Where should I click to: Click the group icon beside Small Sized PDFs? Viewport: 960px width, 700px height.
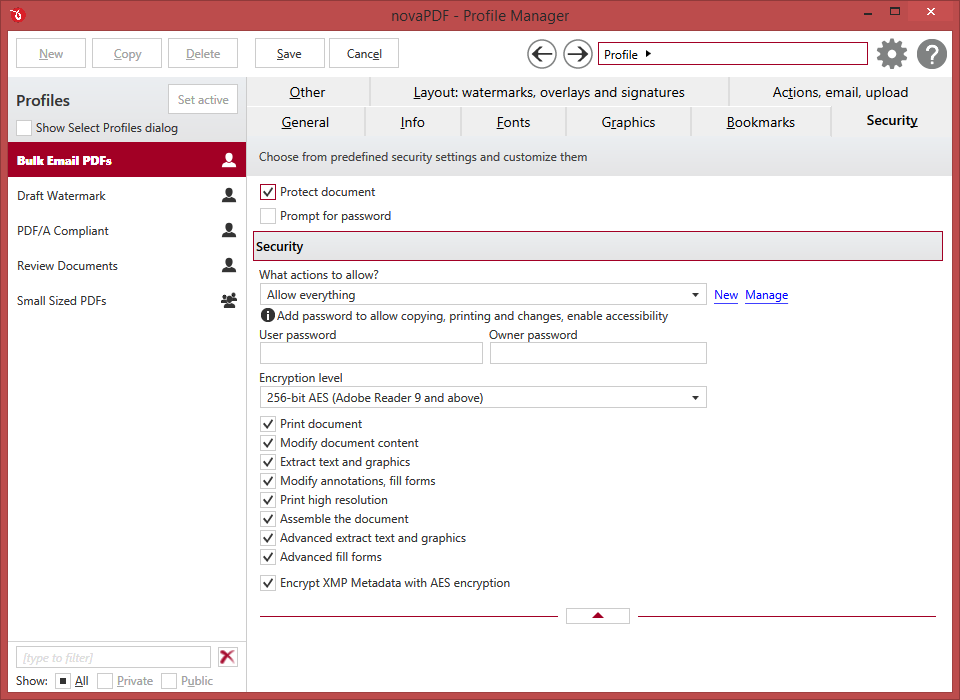[x=229, y=301]
